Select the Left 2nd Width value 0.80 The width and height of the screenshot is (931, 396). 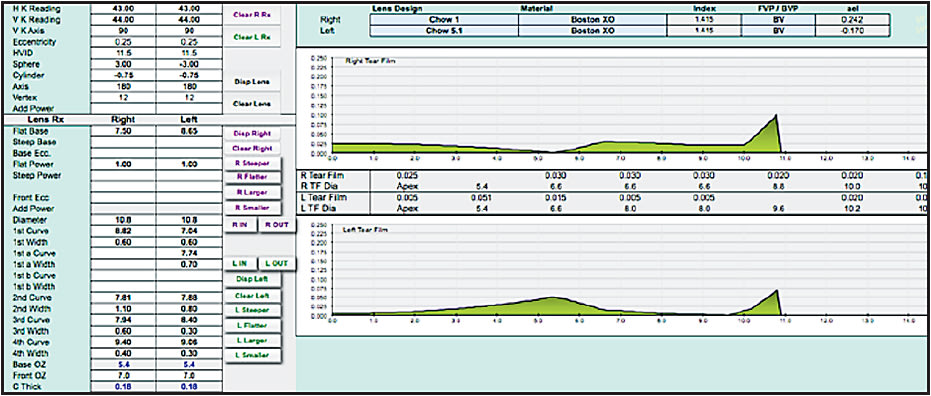tap(189, 309)
